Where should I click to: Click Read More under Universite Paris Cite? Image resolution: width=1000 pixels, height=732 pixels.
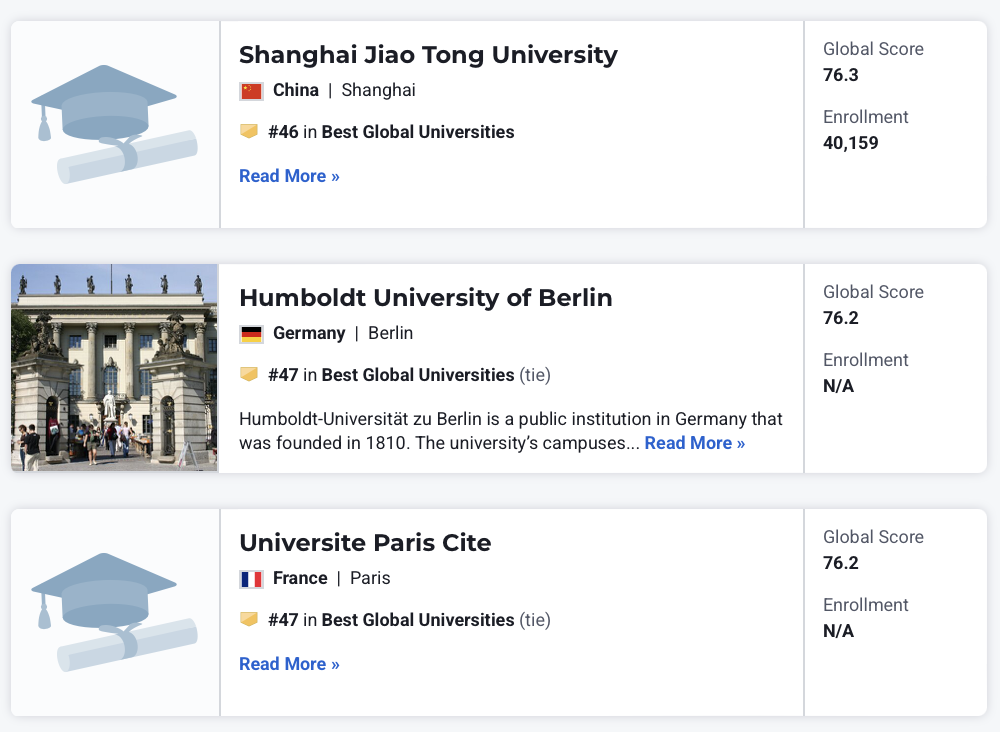(289, 664)
